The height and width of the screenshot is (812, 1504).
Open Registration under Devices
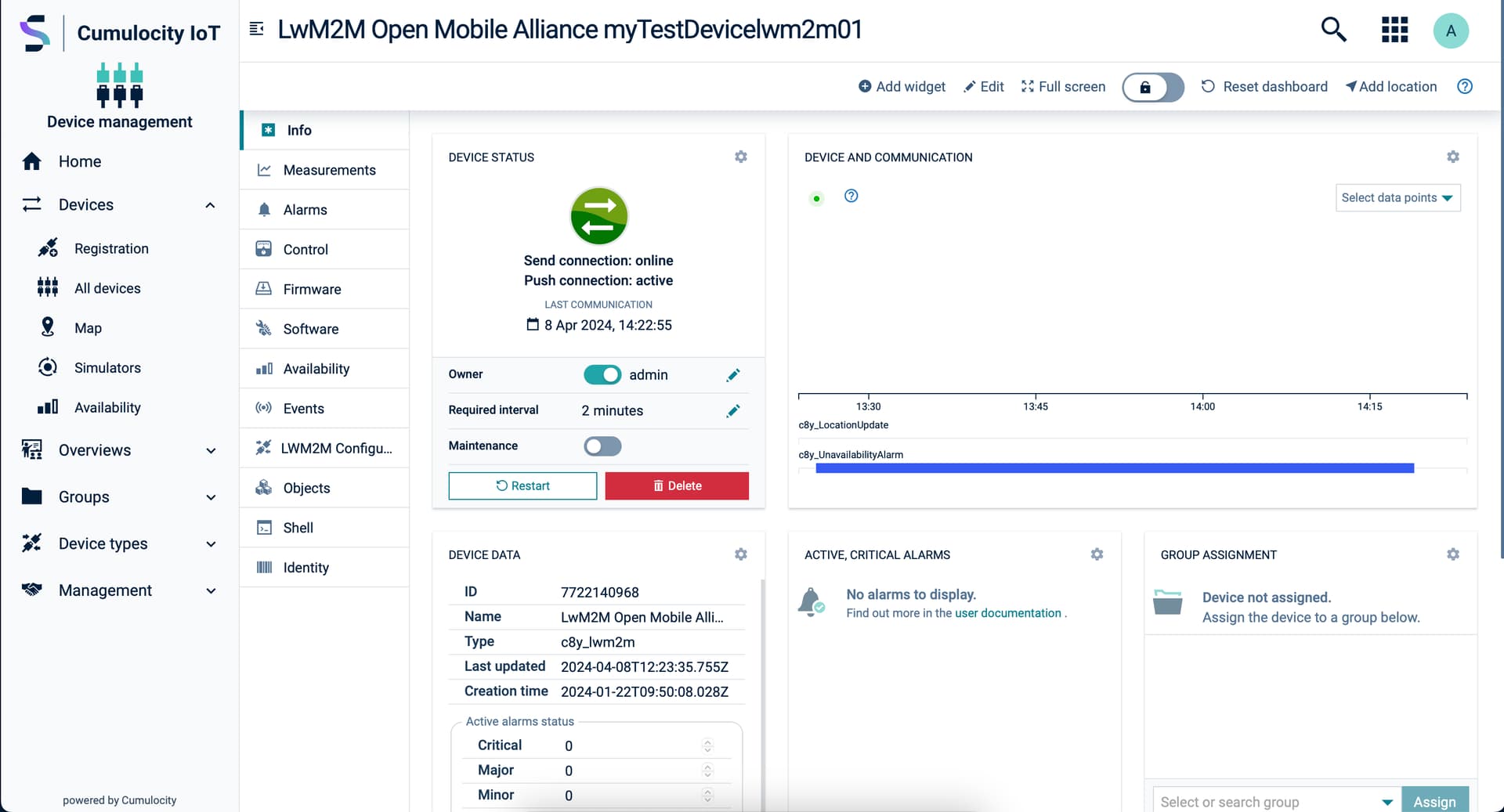[x=111, y=248]
